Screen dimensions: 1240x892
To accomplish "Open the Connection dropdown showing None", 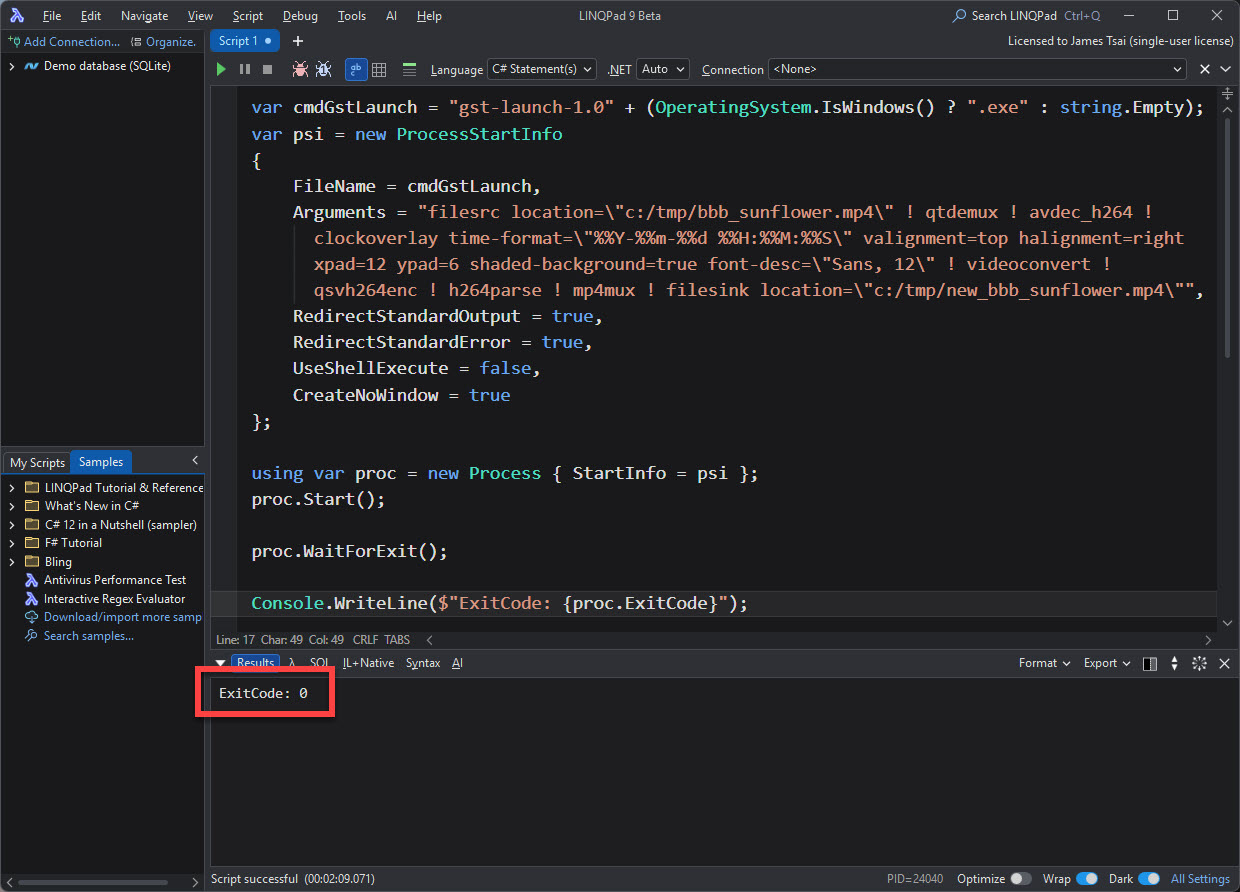I will click(977, 69).
